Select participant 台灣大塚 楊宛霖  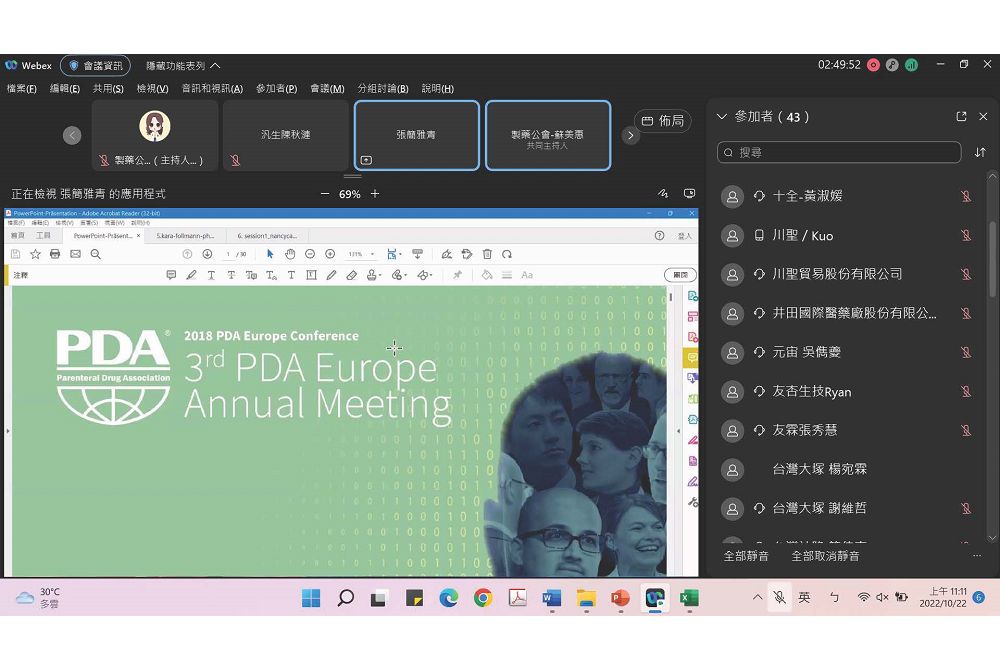point(848,470)
